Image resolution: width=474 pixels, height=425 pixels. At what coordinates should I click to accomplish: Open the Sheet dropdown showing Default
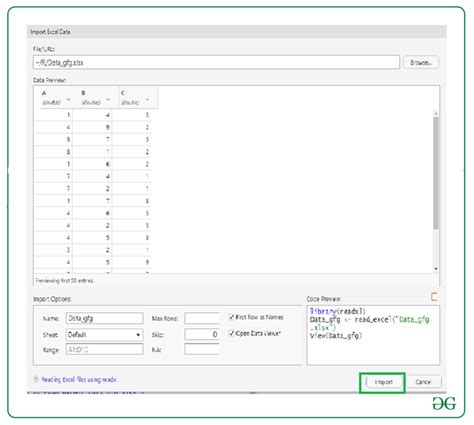tap(105, 334)
